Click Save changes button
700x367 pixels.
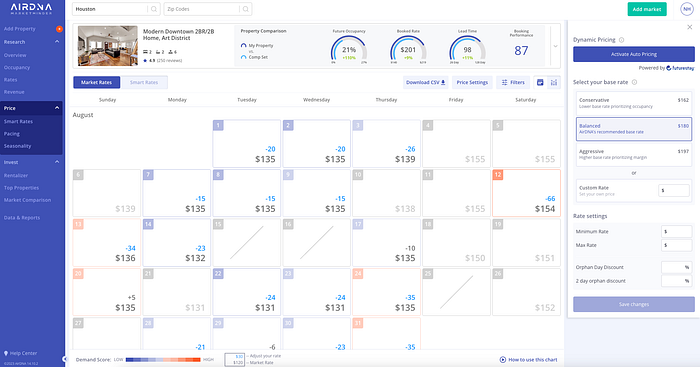[x=634, y=304]
